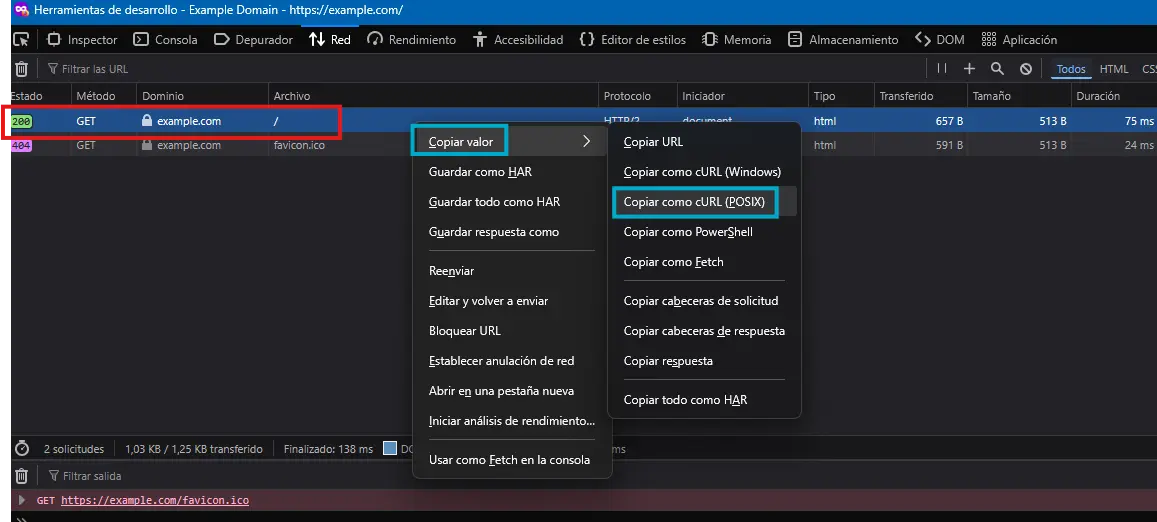Expand the favicon.ico GET console entry
The width and height of the screenshot is (1157, 522).
[x=23, y=500]
